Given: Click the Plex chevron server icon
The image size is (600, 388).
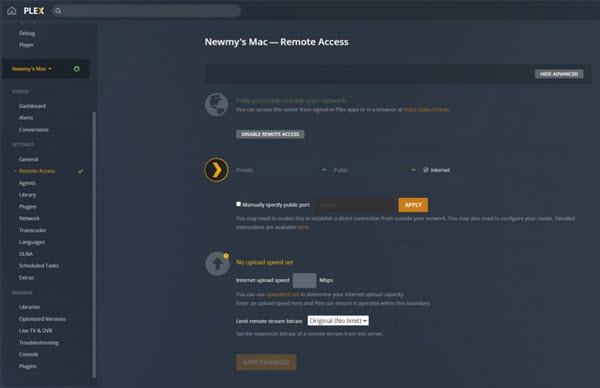Looking at the screenshot, I should (216, 170).
